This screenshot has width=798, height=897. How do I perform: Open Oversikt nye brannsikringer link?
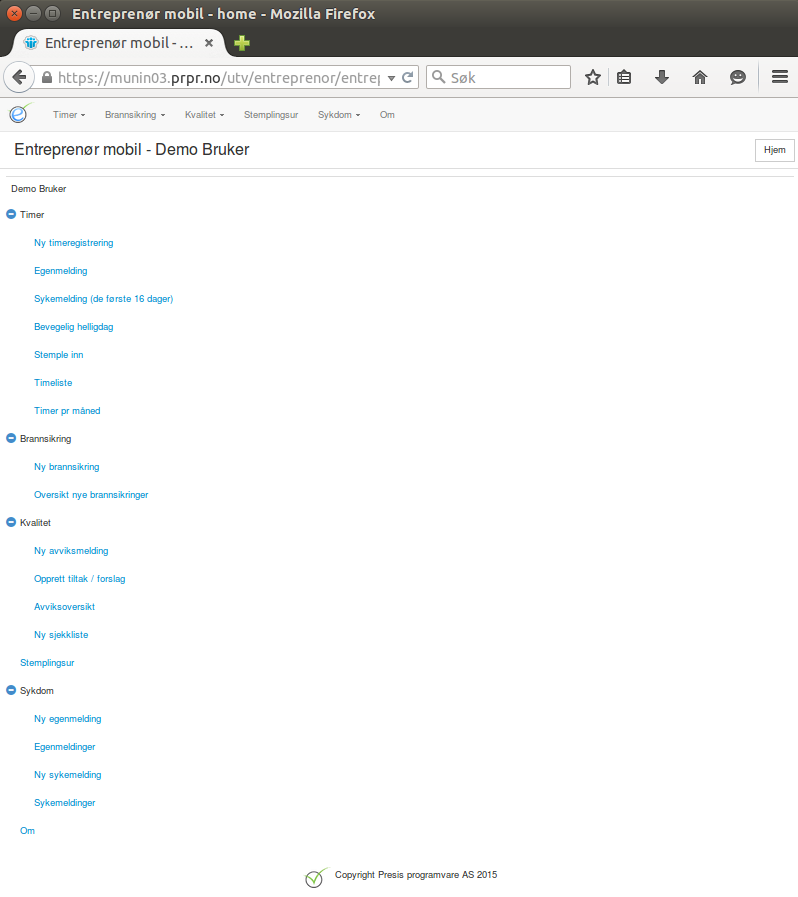pos(92,495)
